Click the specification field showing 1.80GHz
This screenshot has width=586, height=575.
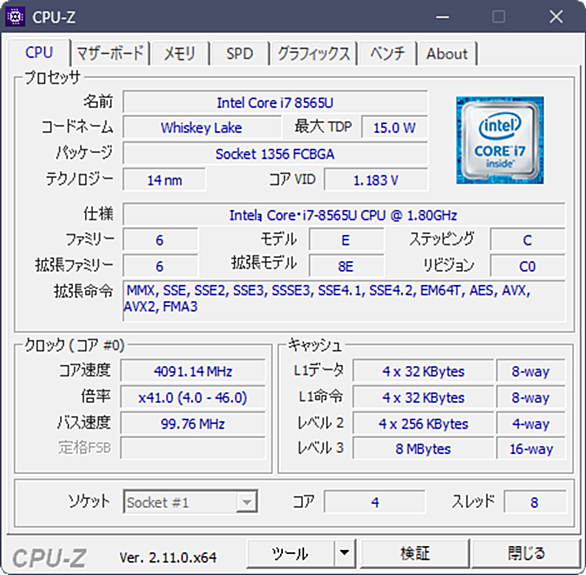344,215
